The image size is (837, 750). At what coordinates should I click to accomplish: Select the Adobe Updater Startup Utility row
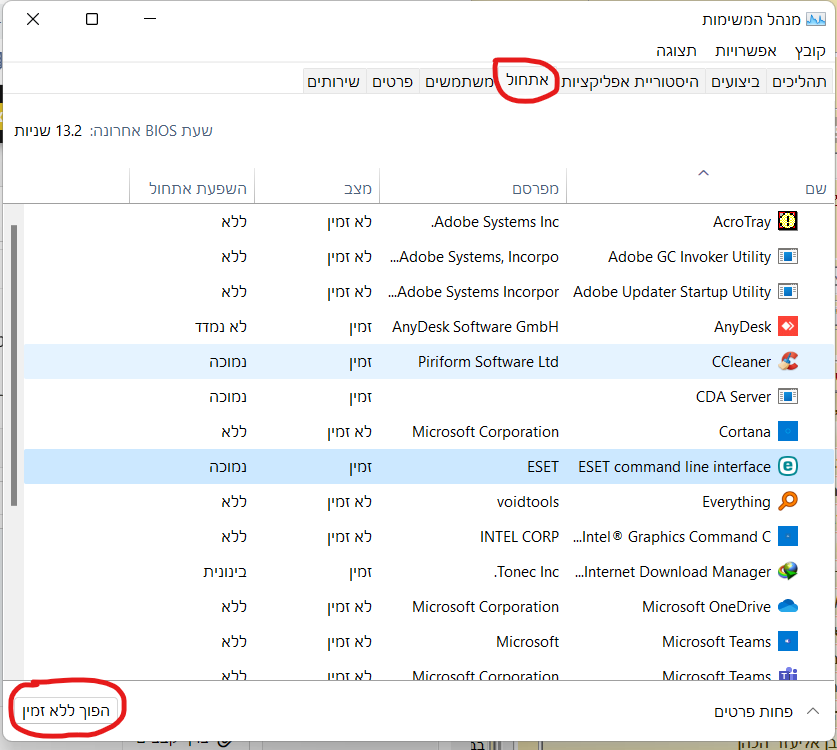tap(429, 291)
